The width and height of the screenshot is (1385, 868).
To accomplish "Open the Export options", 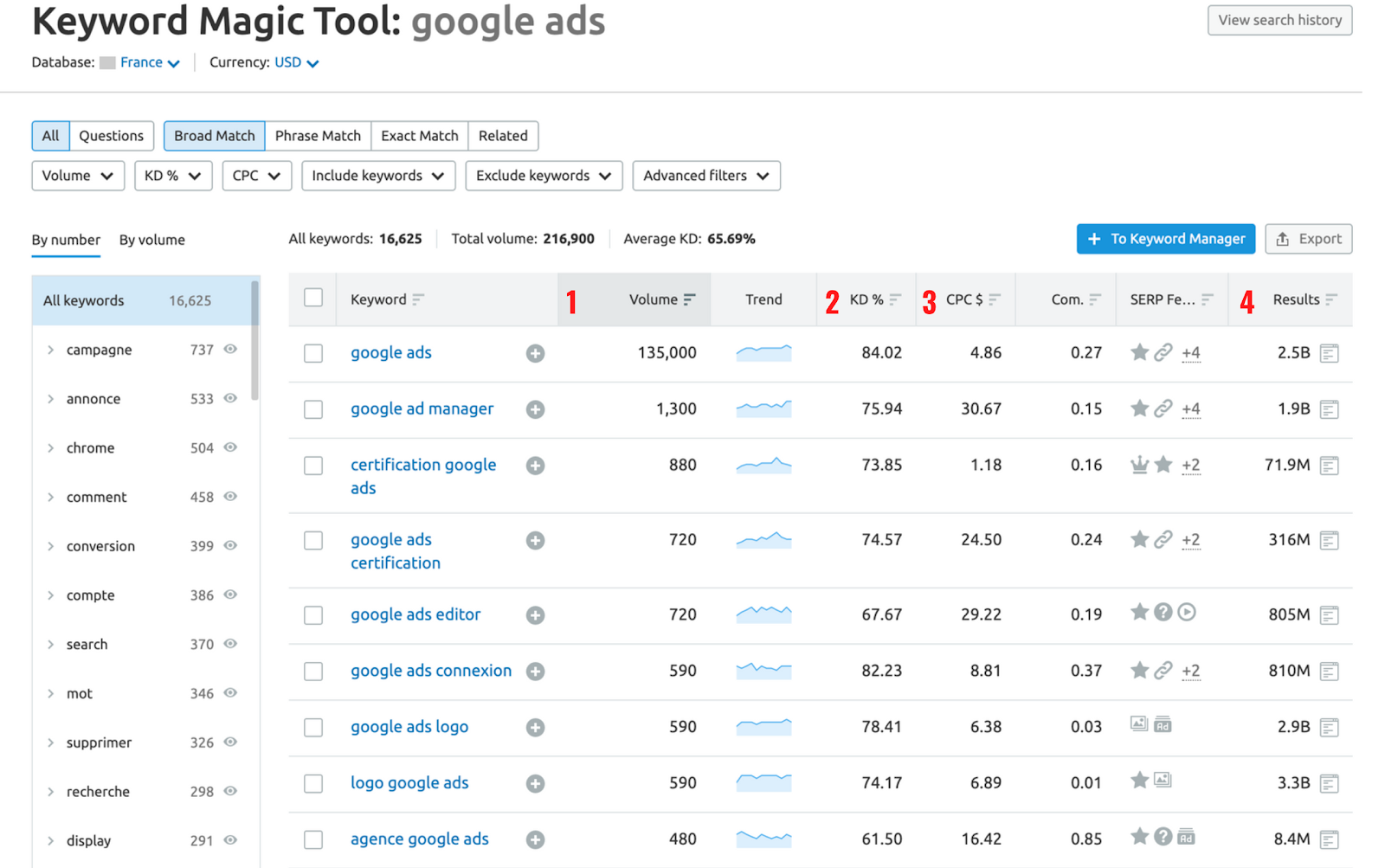I will tap(1308, 239).
